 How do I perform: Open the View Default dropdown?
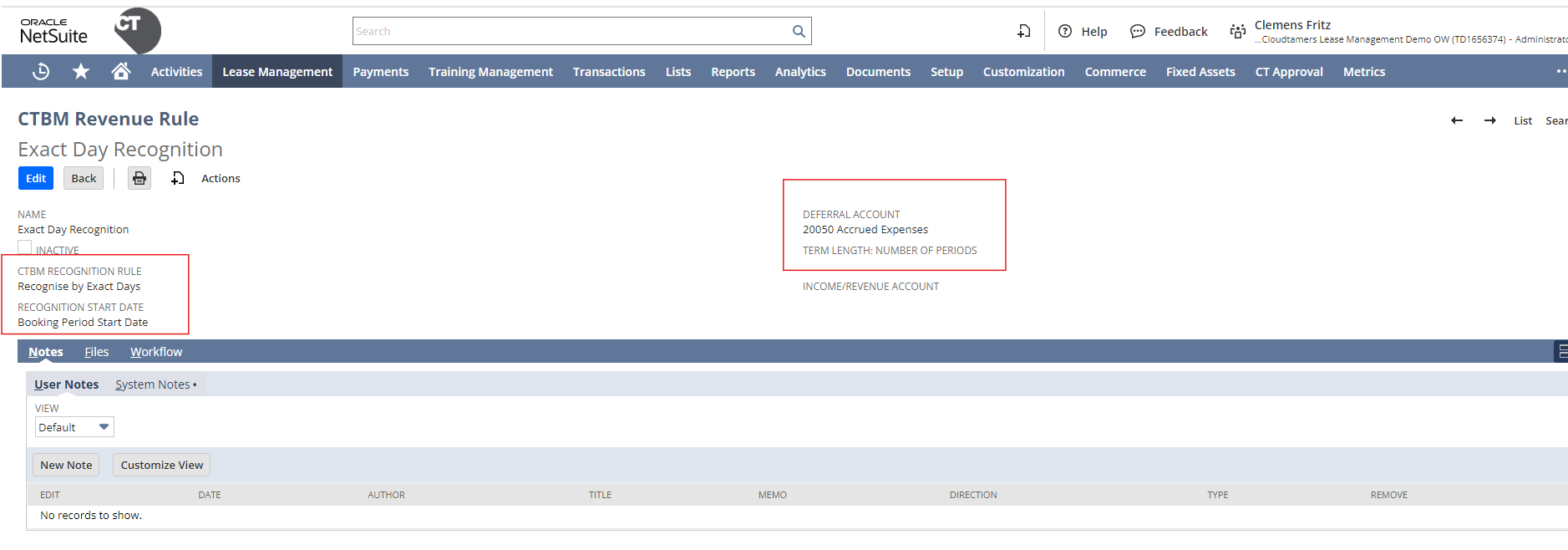(74, 427)
